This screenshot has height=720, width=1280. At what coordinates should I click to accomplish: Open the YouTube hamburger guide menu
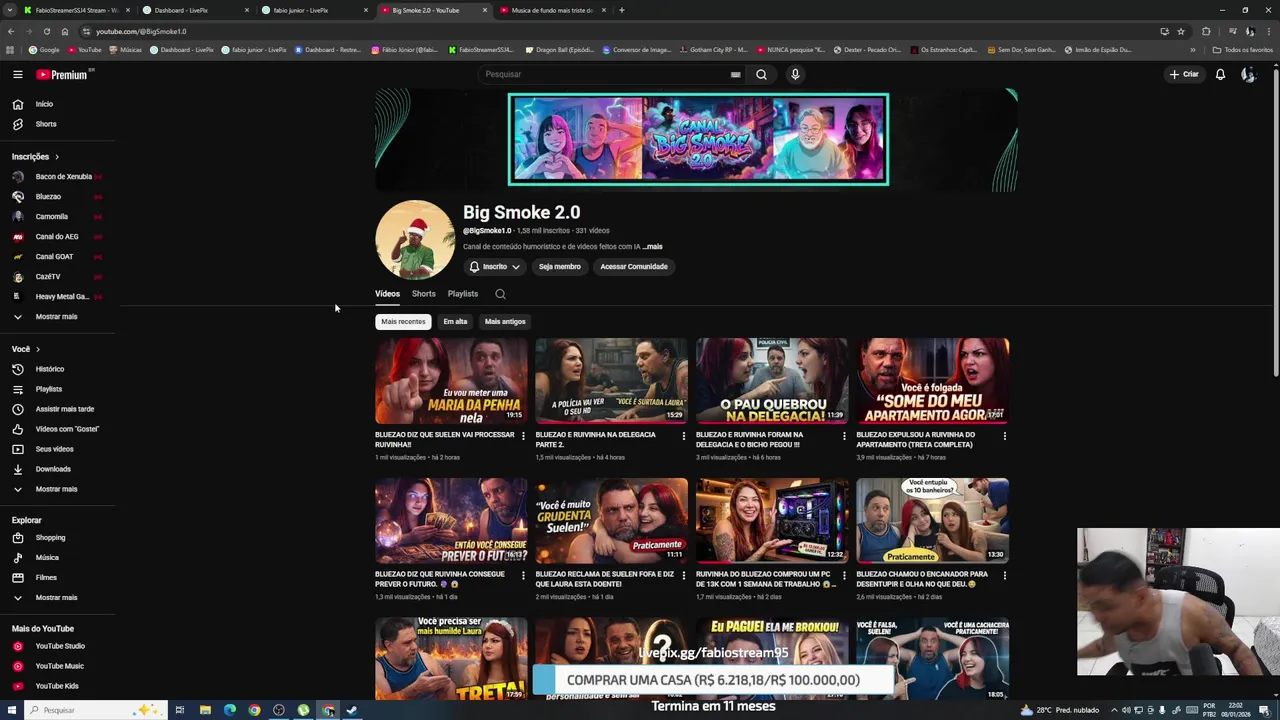[17, 74]
